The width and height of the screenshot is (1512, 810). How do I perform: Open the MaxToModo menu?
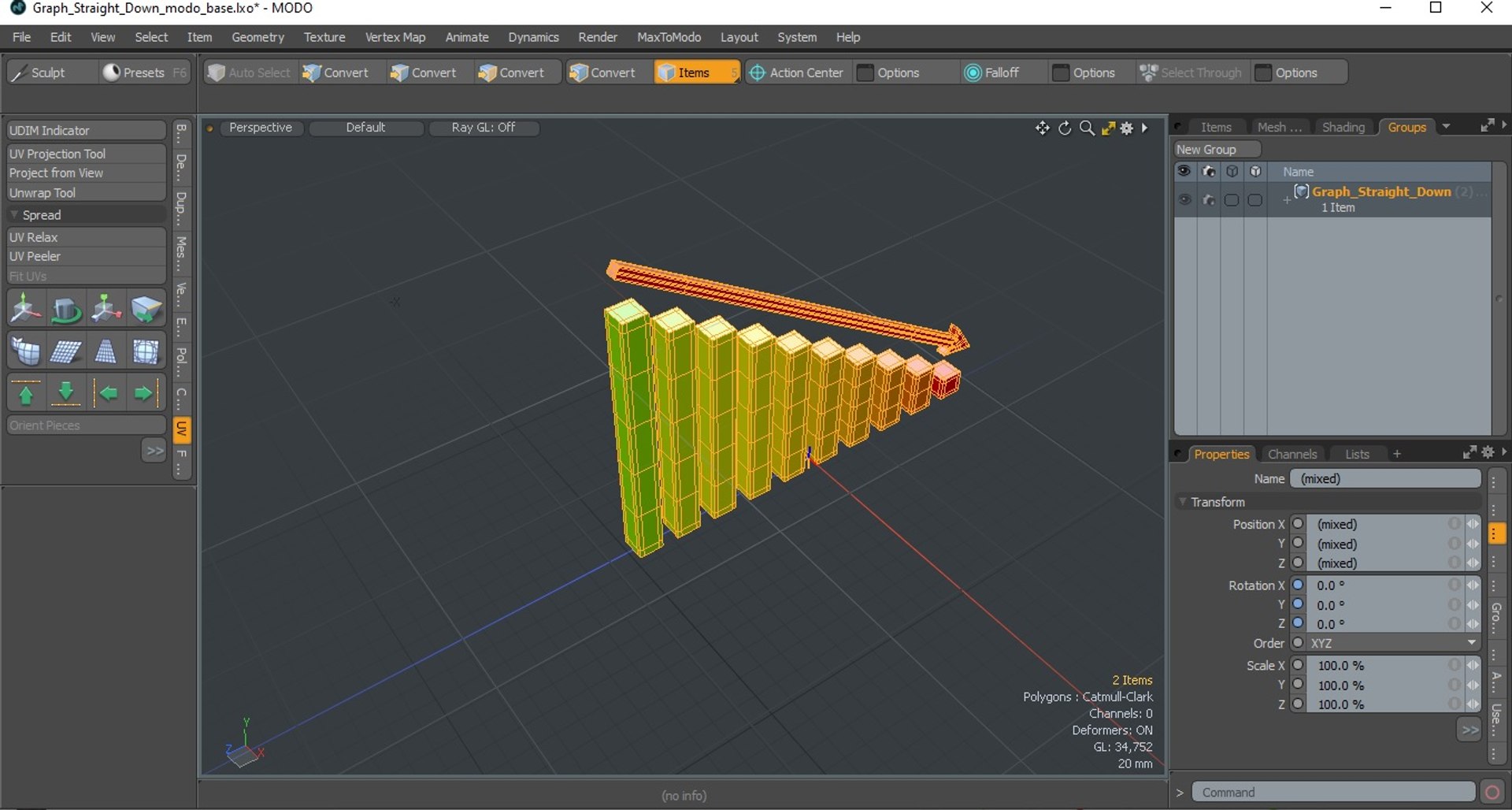[x=669, y=37]
